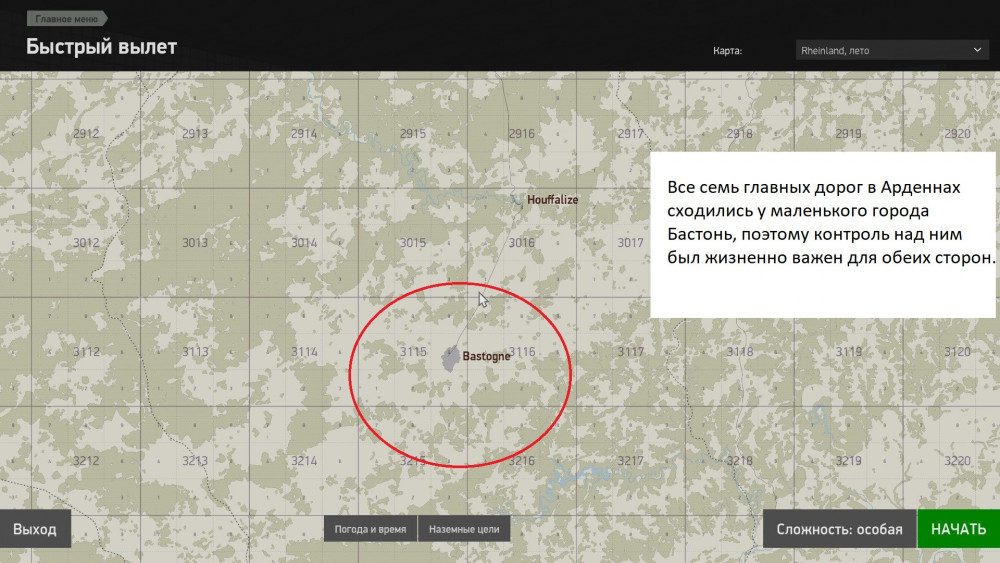Screen dimensions: 1000x563
Task: Click map grid square 3218
Action: pos(740,460)
